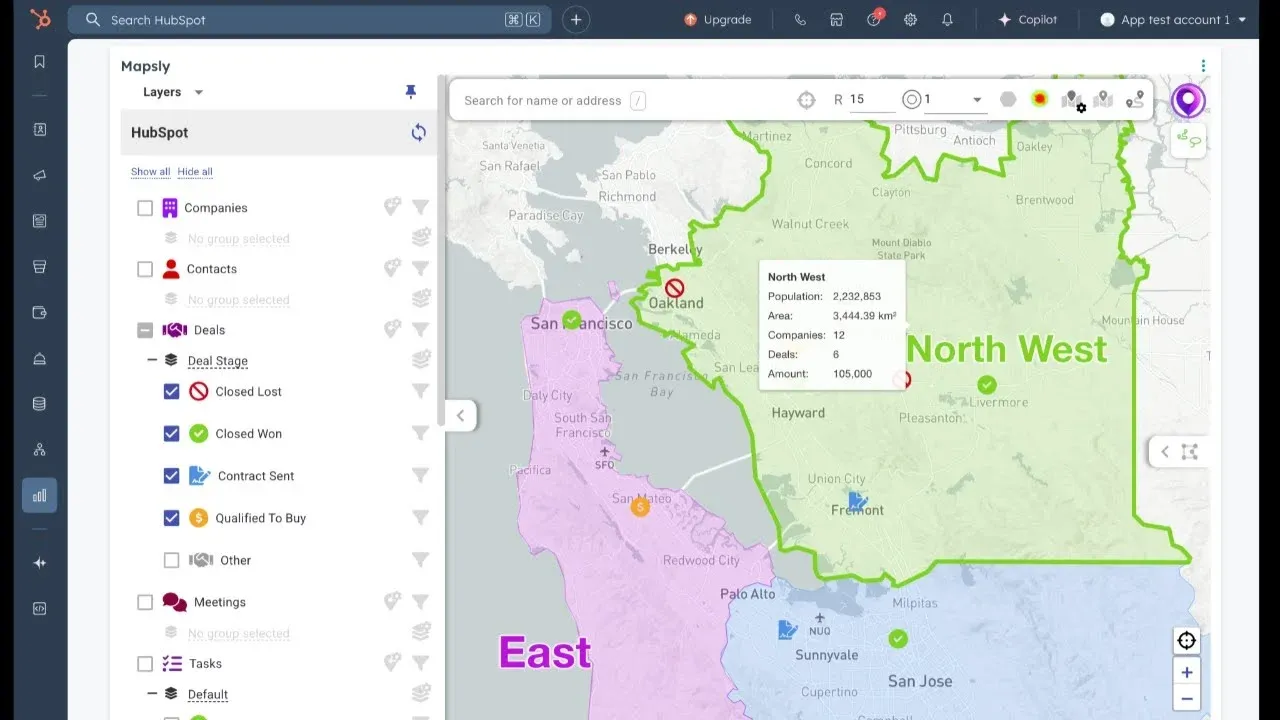This screenshot has height=720, width=1280.
Task: Zoom in on the map
Action: tap(1187, 672)
